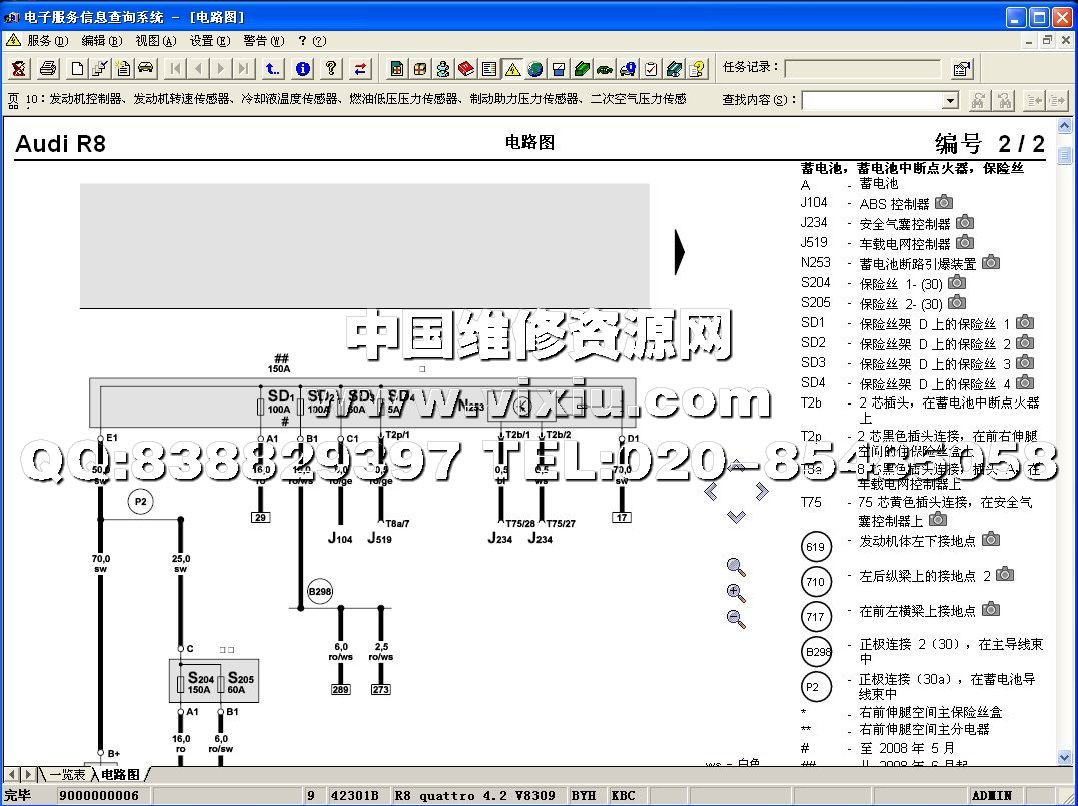Click the car icon in the toolbar

click(x=145, y=68)
